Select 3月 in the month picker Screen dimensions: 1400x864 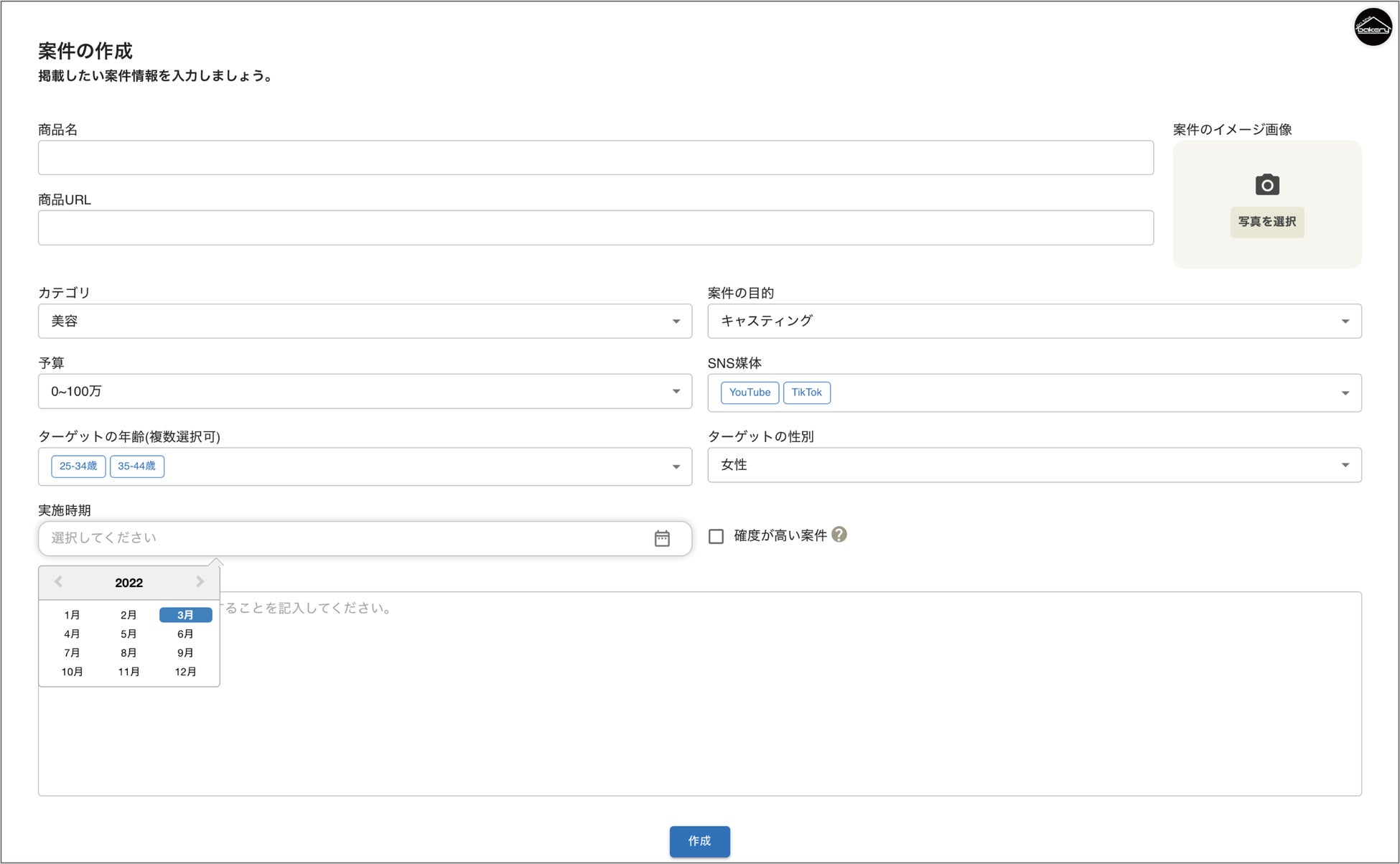185,615
